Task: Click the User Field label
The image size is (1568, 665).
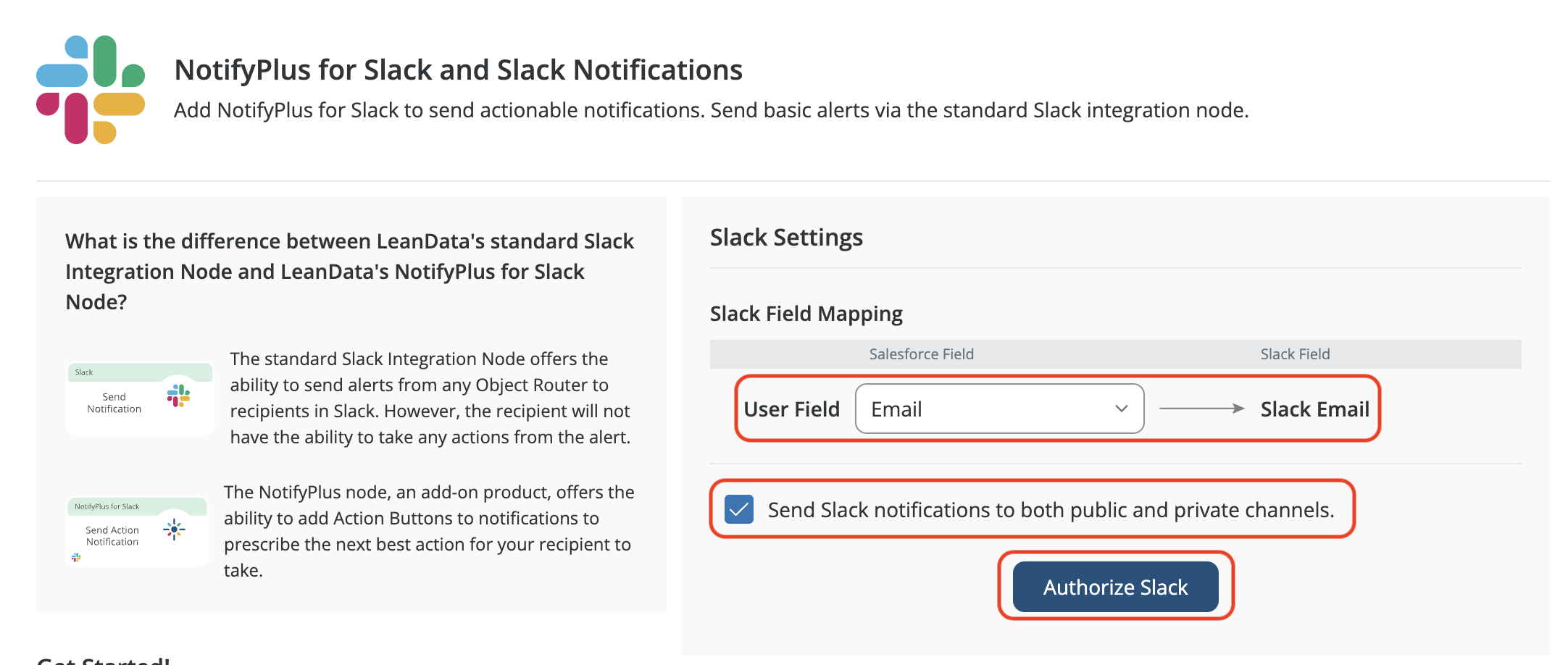Action: coord(791,409)
